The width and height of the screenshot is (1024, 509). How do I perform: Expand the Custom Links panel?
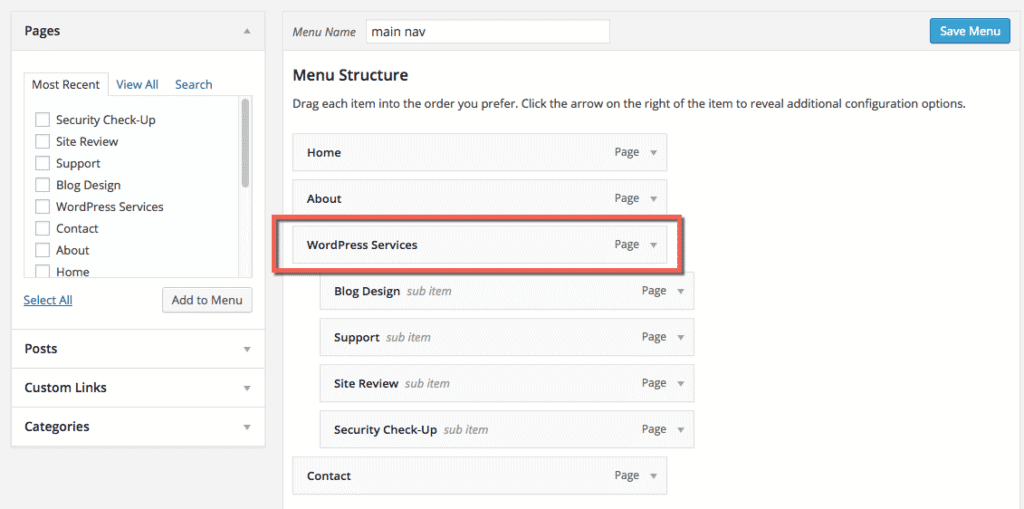[247, 388]
